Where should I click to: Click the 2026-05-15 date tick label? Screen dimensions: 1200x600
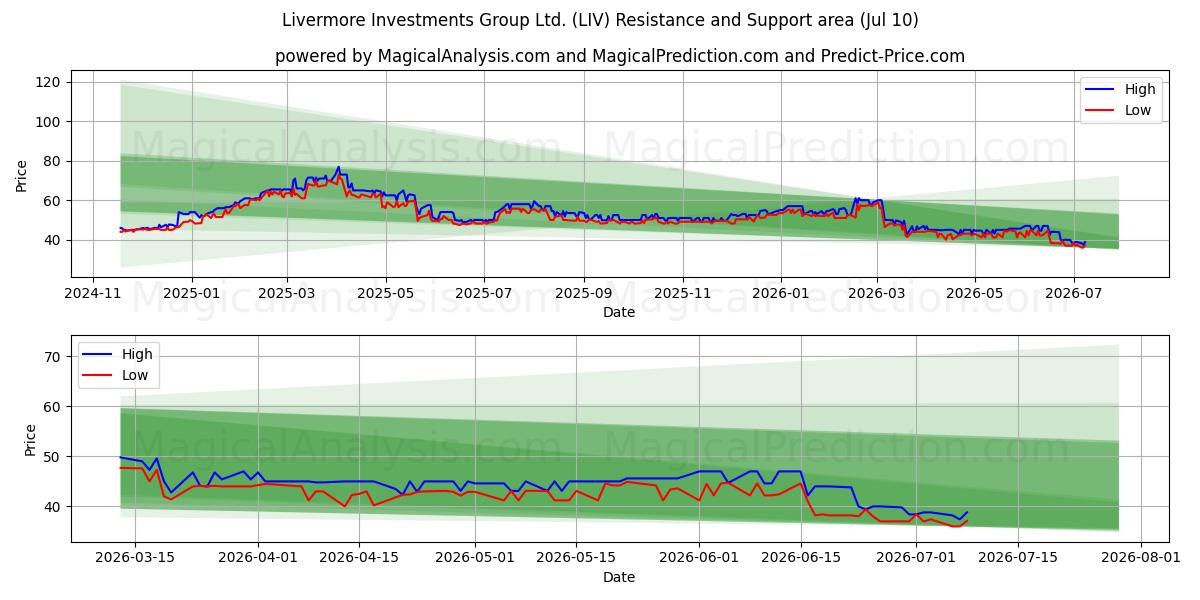[576, 558]
